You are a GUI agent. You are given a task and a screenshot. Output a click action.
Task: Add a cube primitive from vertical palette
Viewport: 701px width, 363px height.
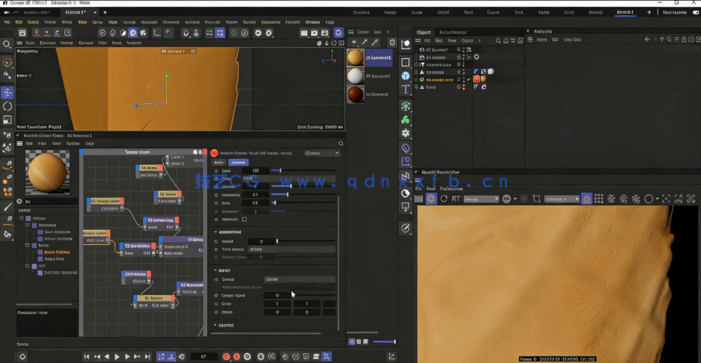click(405, 76)
